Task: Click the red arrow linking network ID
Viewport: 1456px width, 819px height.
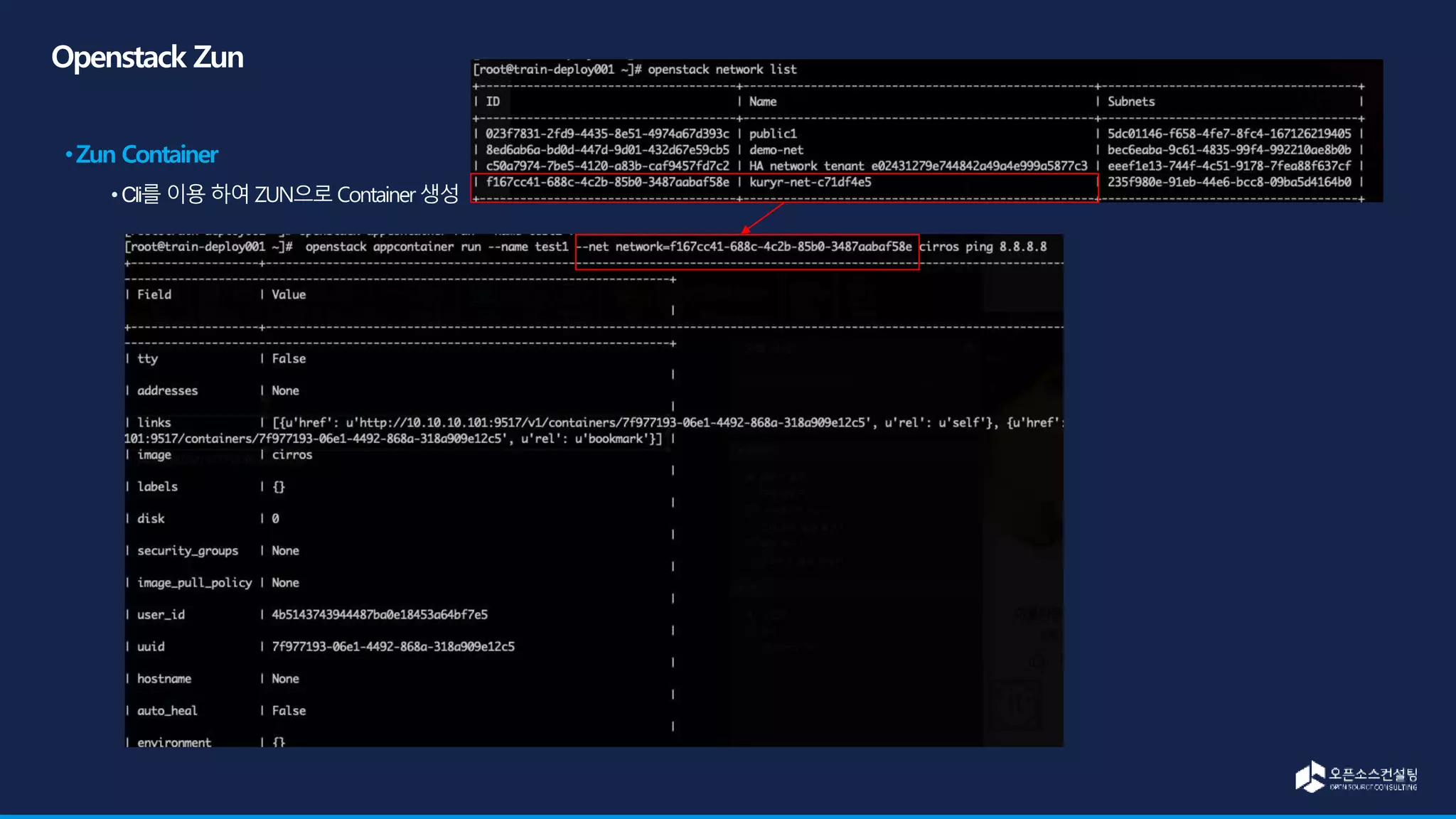Action: tap(762, 218)
